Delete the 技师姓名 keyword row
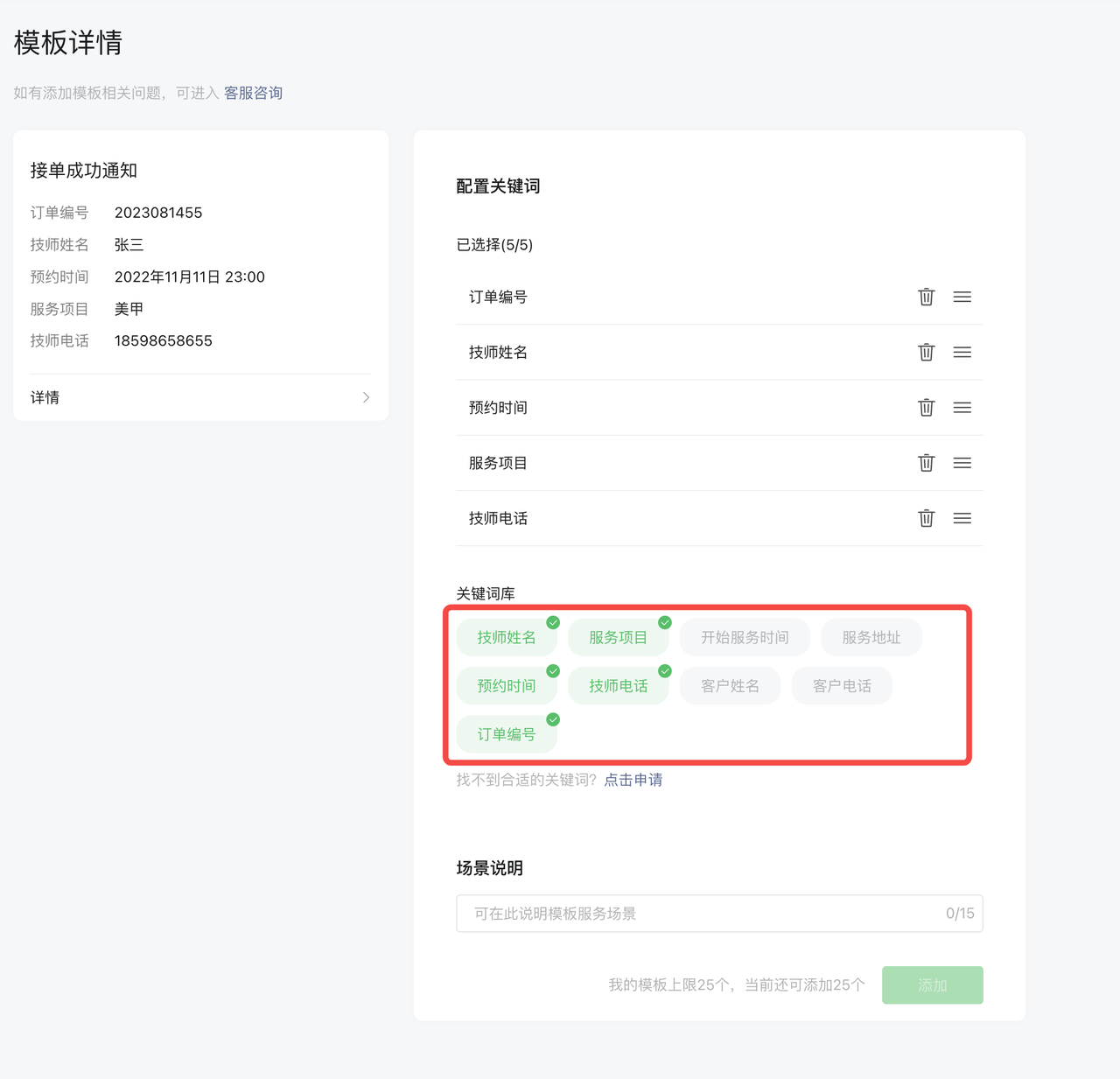The image size is (1120, 1079). point(926,352)
